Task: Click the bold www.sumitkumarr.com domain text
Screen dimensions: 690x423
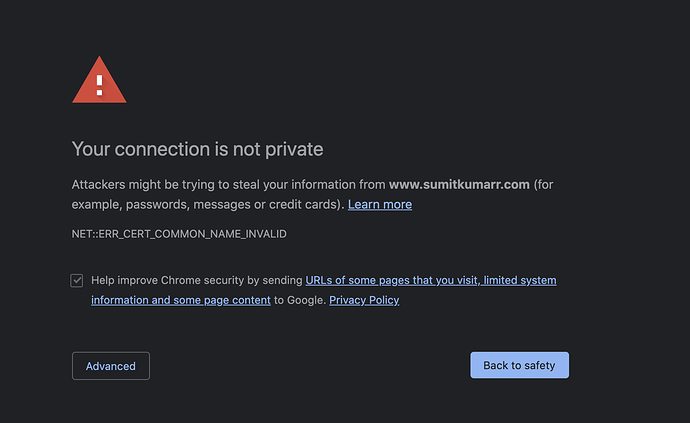Action: [459, 185]
